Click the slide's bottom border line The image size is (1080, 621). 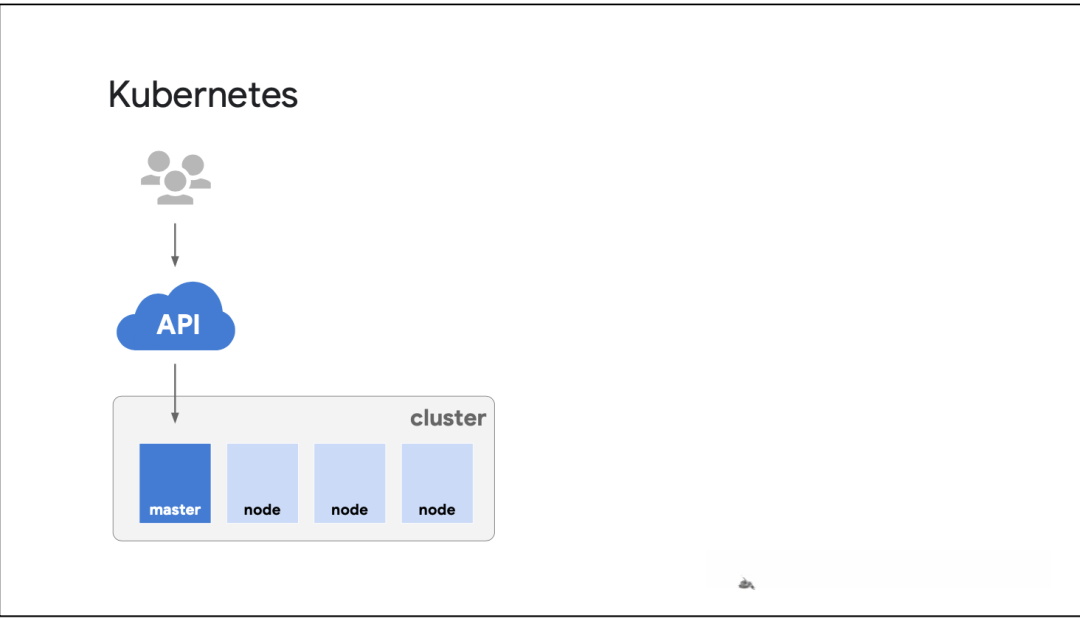(x=540, y=616)
